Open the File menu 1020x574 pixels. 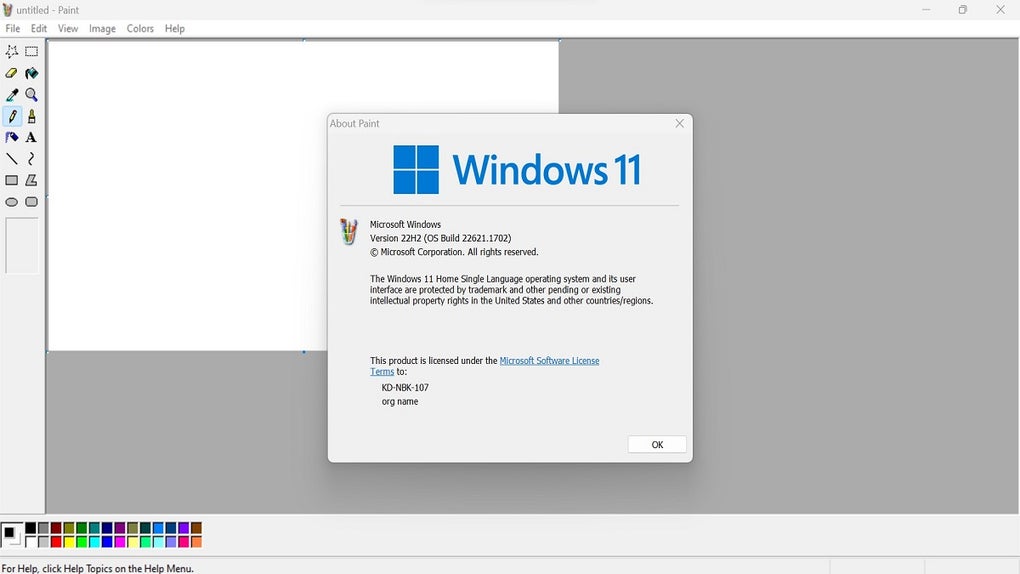(x=12, y=29)
